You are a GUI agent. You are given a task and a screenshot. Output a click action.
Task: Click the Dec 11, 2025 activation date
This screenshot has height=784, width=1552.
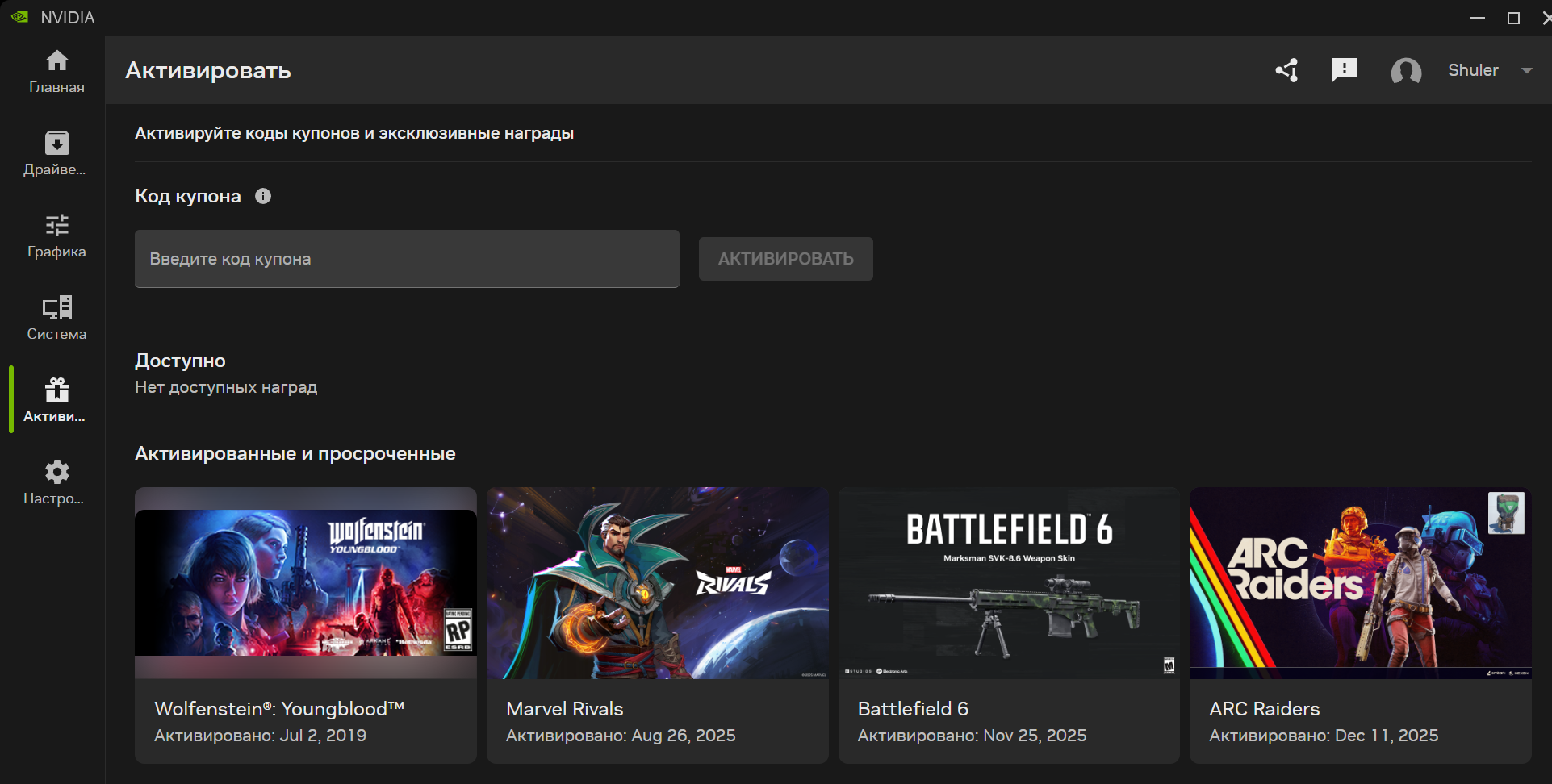click(1387, 736)
